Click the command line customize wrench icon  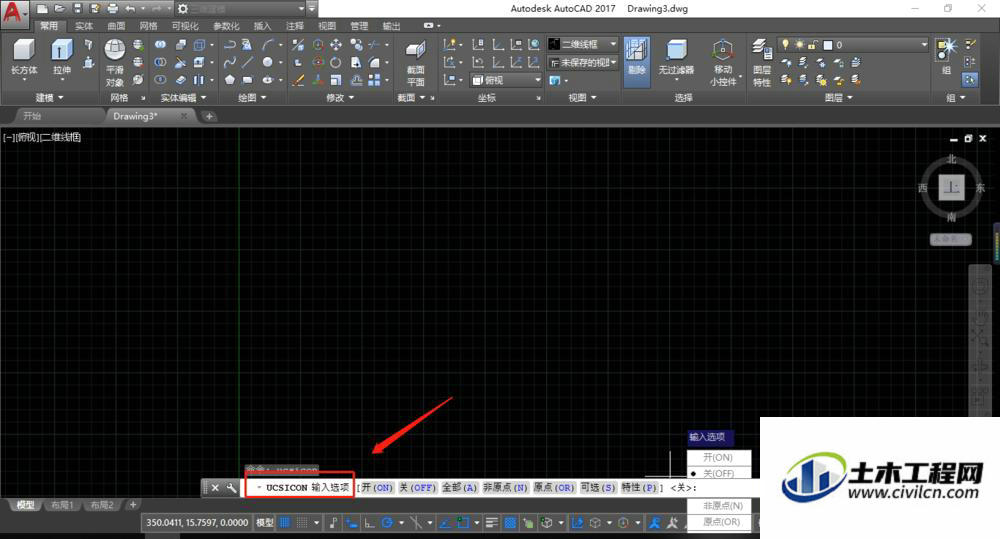tap(231, 488)
